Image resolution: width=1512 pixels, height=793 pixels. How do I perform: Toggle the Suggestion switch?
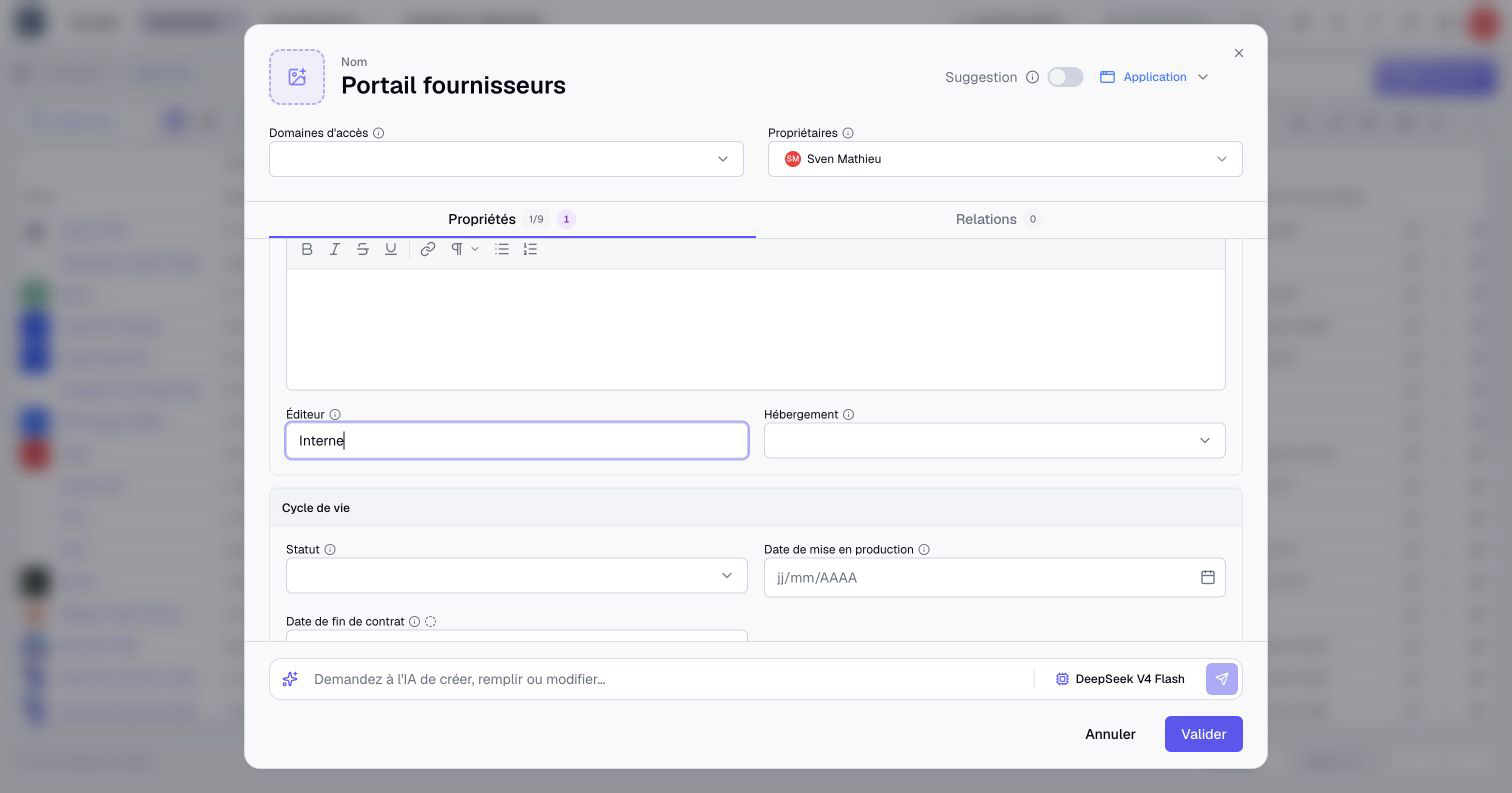pyautogui.click(x=1065, y=77)
